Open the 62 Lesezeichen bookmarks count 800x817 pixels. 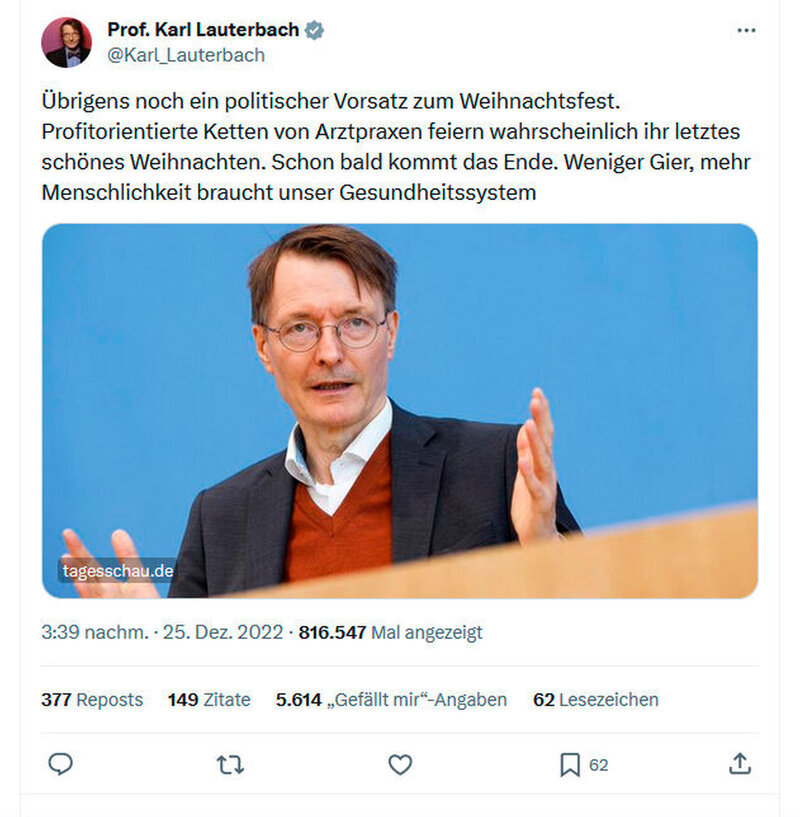tap(596, 699)
